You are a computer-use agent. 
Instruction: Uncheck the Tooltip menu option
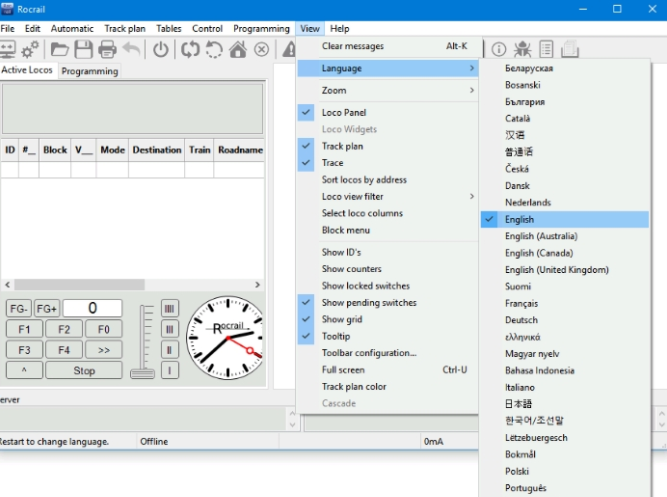pyautogui.click(x=335, y=337)
